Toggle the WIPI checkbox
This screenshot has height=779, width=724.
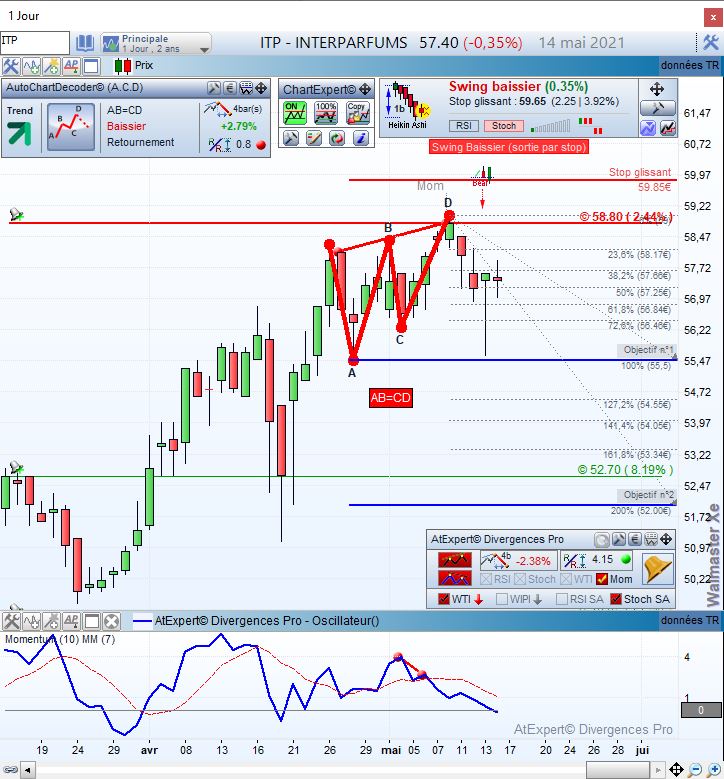502,599
